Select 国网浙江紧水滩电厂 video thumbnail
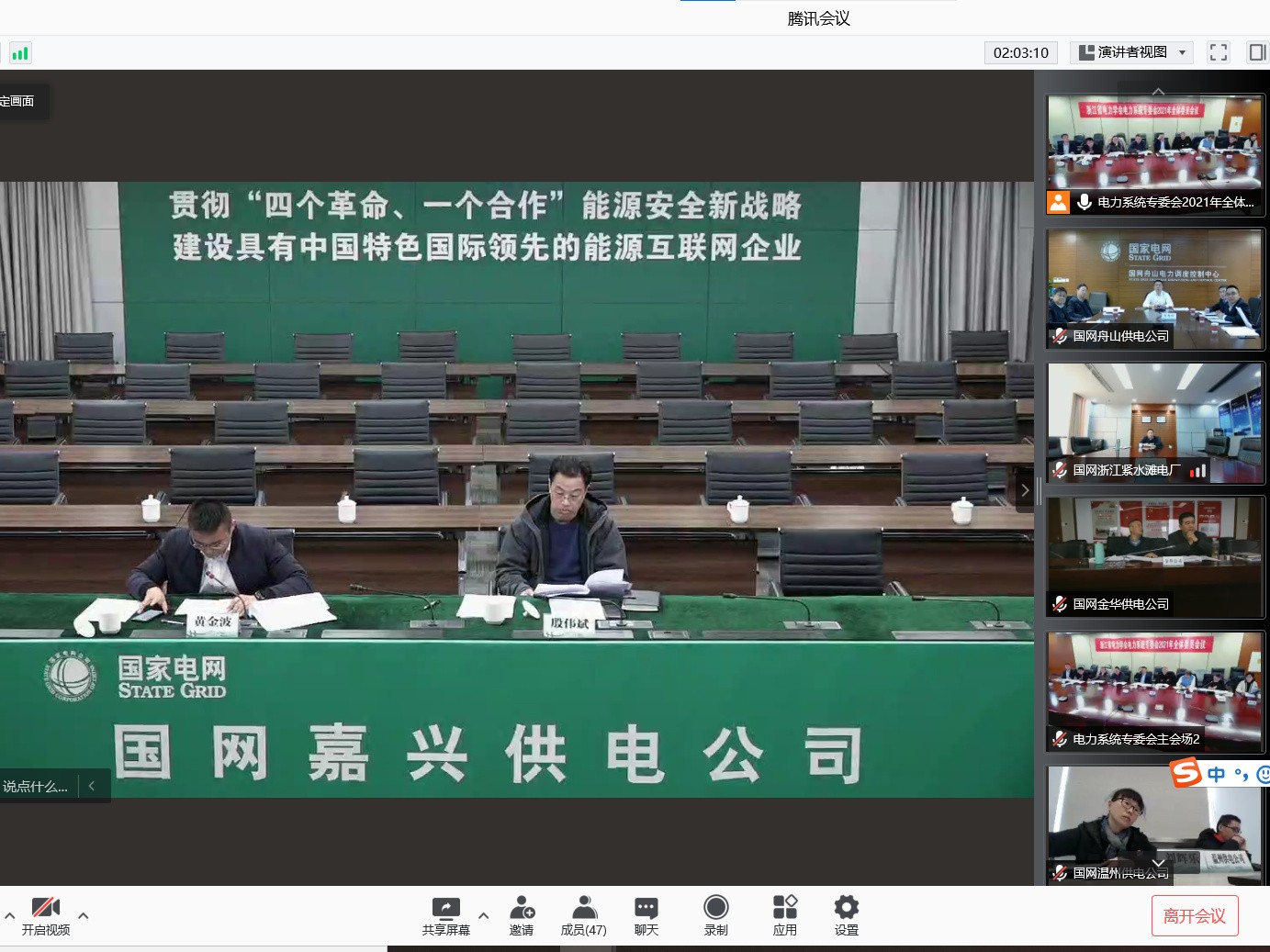The image size is (1270, 952). pyautogui.click(x=1155, y=423)
